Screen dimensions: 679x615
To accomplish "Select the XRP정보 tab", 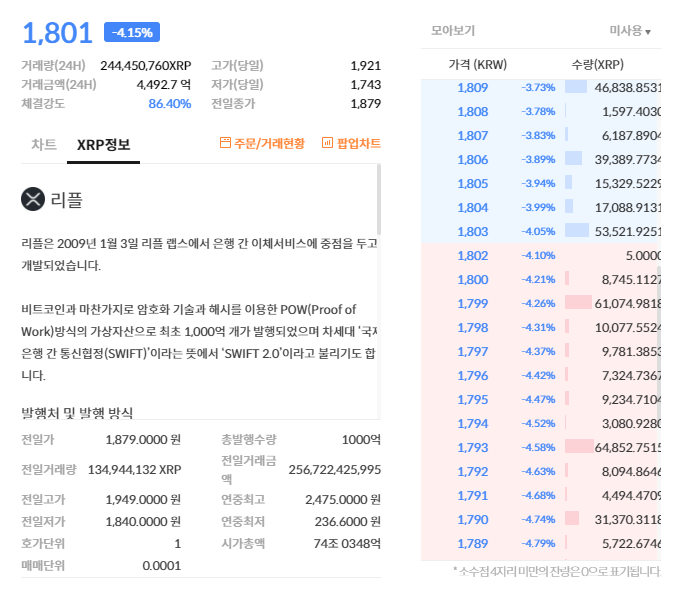I will (103, 144).
